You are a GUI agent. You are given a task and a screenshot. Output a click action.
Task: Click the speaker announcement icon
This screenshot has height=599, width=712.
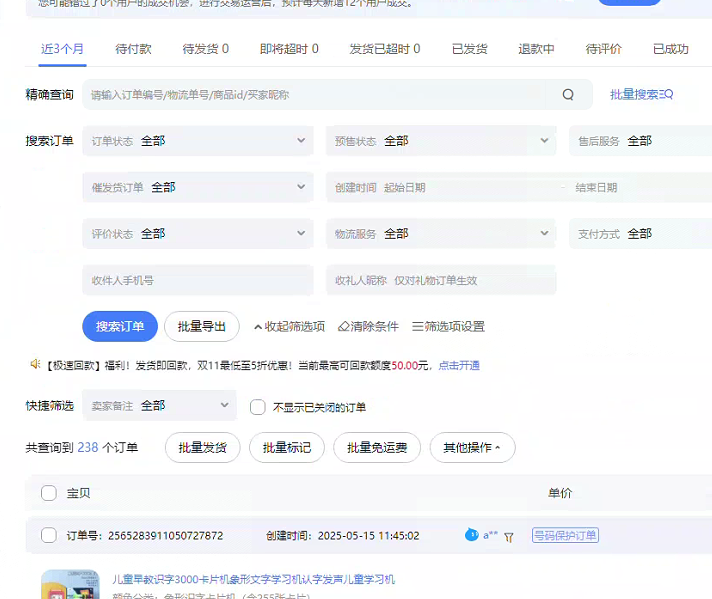(35, 365)
